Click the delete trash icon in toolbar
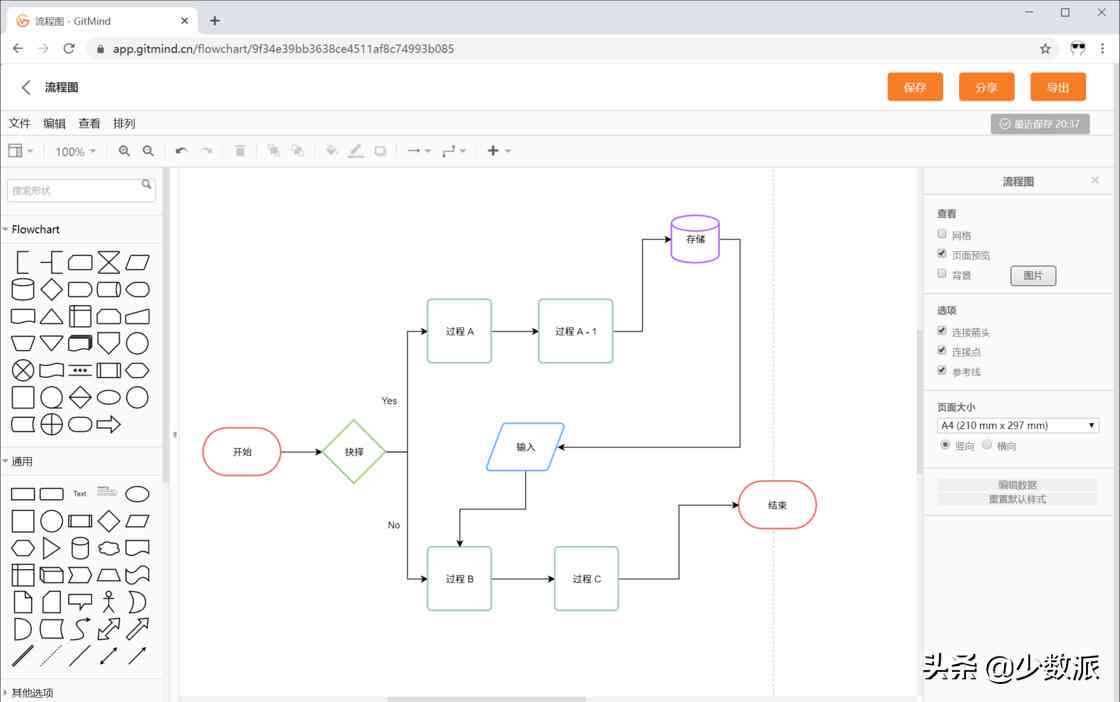Viewport: 1120px width, 702px height. [x=240, y=151]
